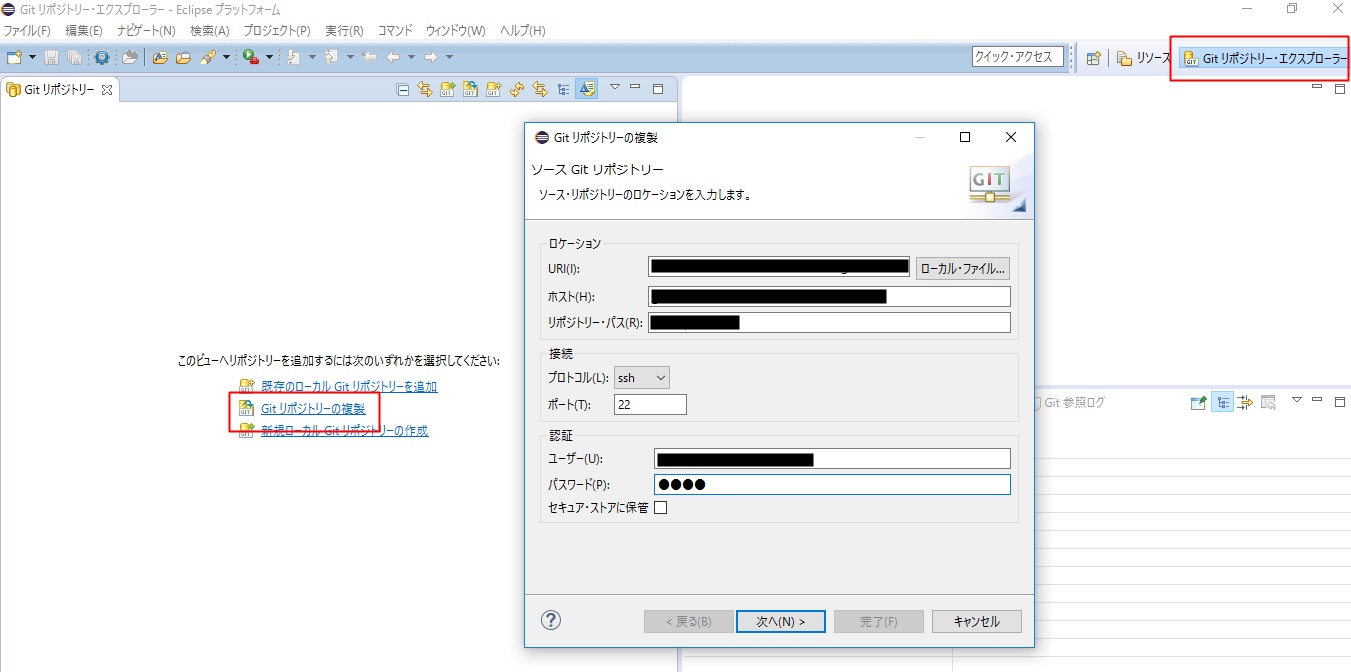The image size is (1351, 672).
Task: Tick the セキュア・ストアに保管 checkbox
Action: coord(660,507)
